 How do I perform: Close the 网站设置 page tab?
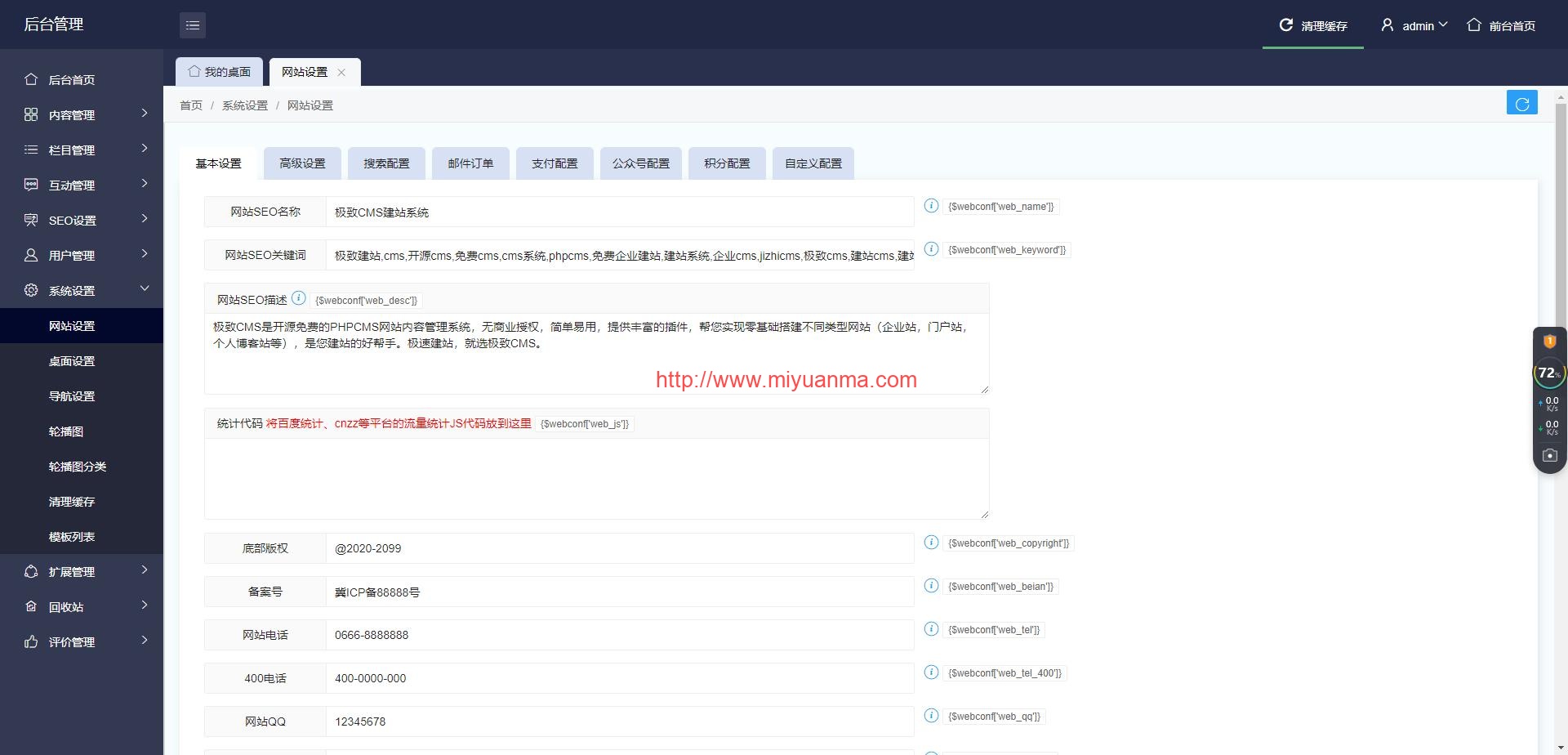pyautogui.click(x=341, y=73)
